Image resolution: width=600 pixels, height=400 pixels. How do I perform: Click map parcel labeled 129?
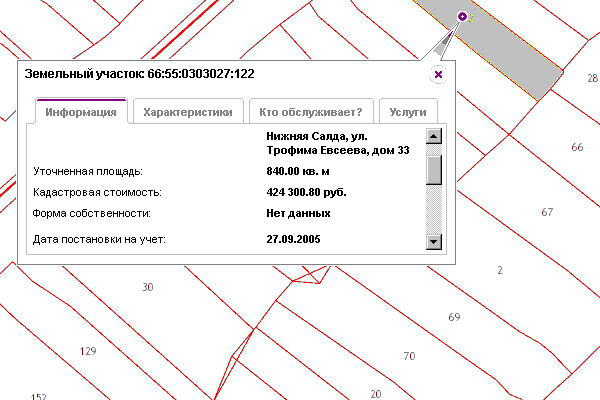88,352
